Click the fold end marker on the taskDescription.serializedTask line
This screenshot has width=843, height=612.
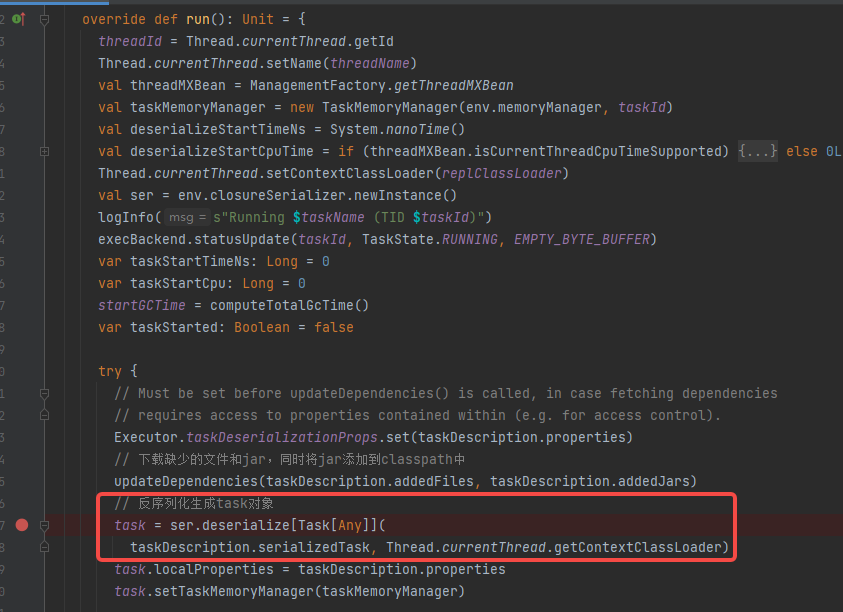(x=45, y=547)
